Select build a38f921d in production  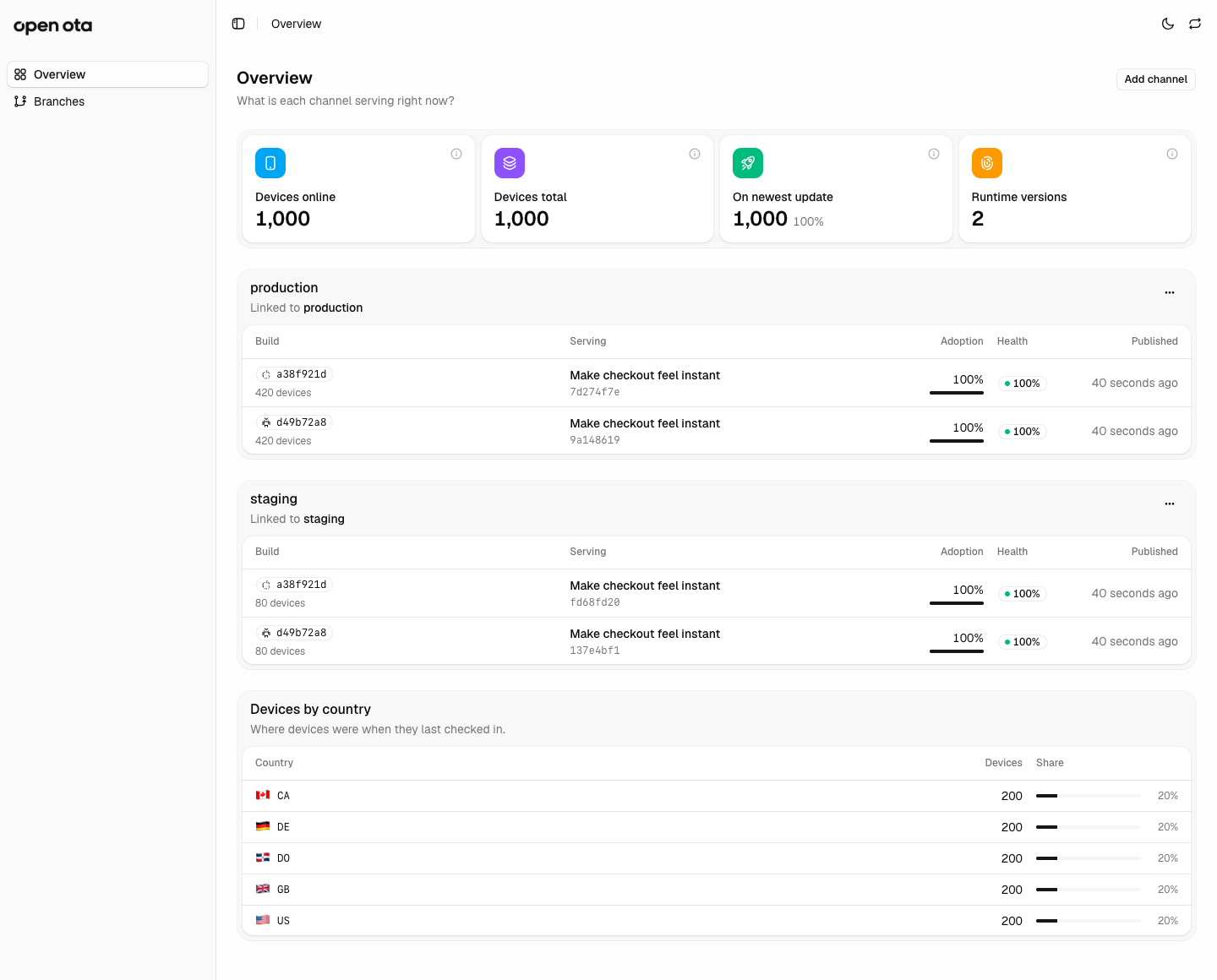tap(294, 374)
